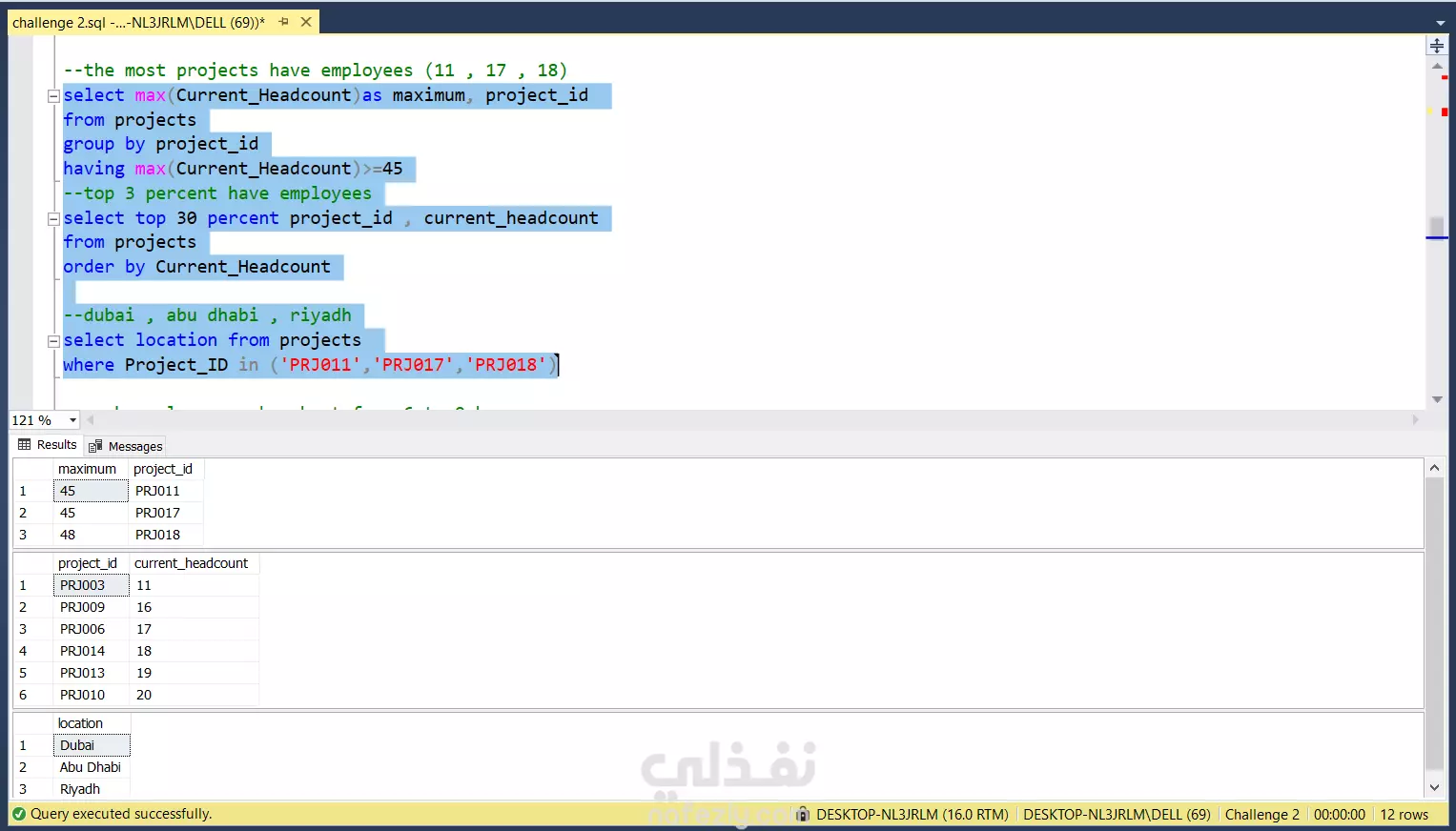Screen dimensions: 1456x831
Task: Select the PRJ009 cell
Action: point(91,607)
